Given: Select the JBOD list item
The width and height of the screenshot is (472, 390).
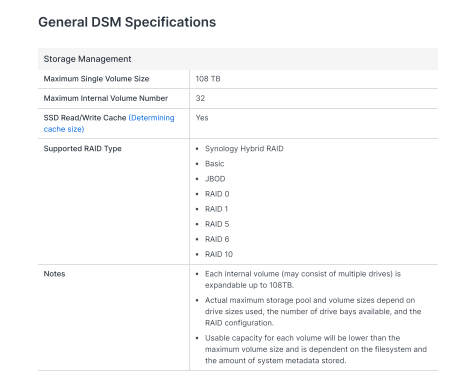Looking at the screenshot, I should tap(215, 179).
